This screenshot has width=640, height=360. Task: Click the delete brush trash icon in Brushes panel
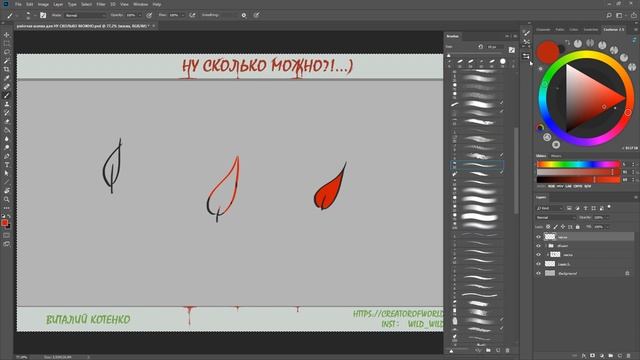(507, 350)
